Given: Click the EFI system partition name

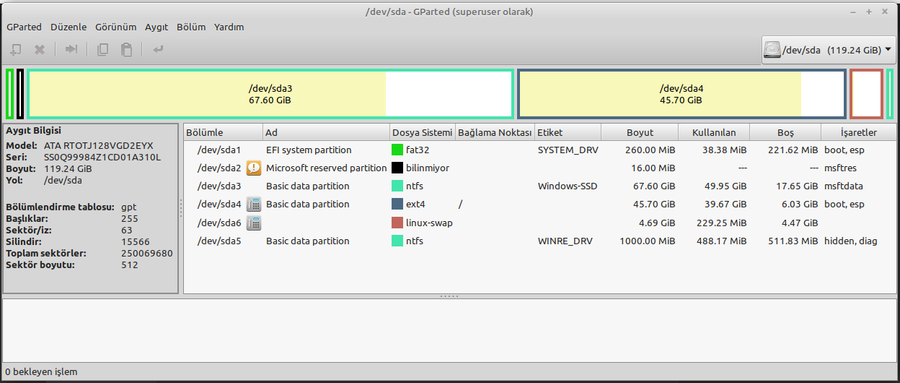Looking at the screenshot, I should click(x=309, y=150).
